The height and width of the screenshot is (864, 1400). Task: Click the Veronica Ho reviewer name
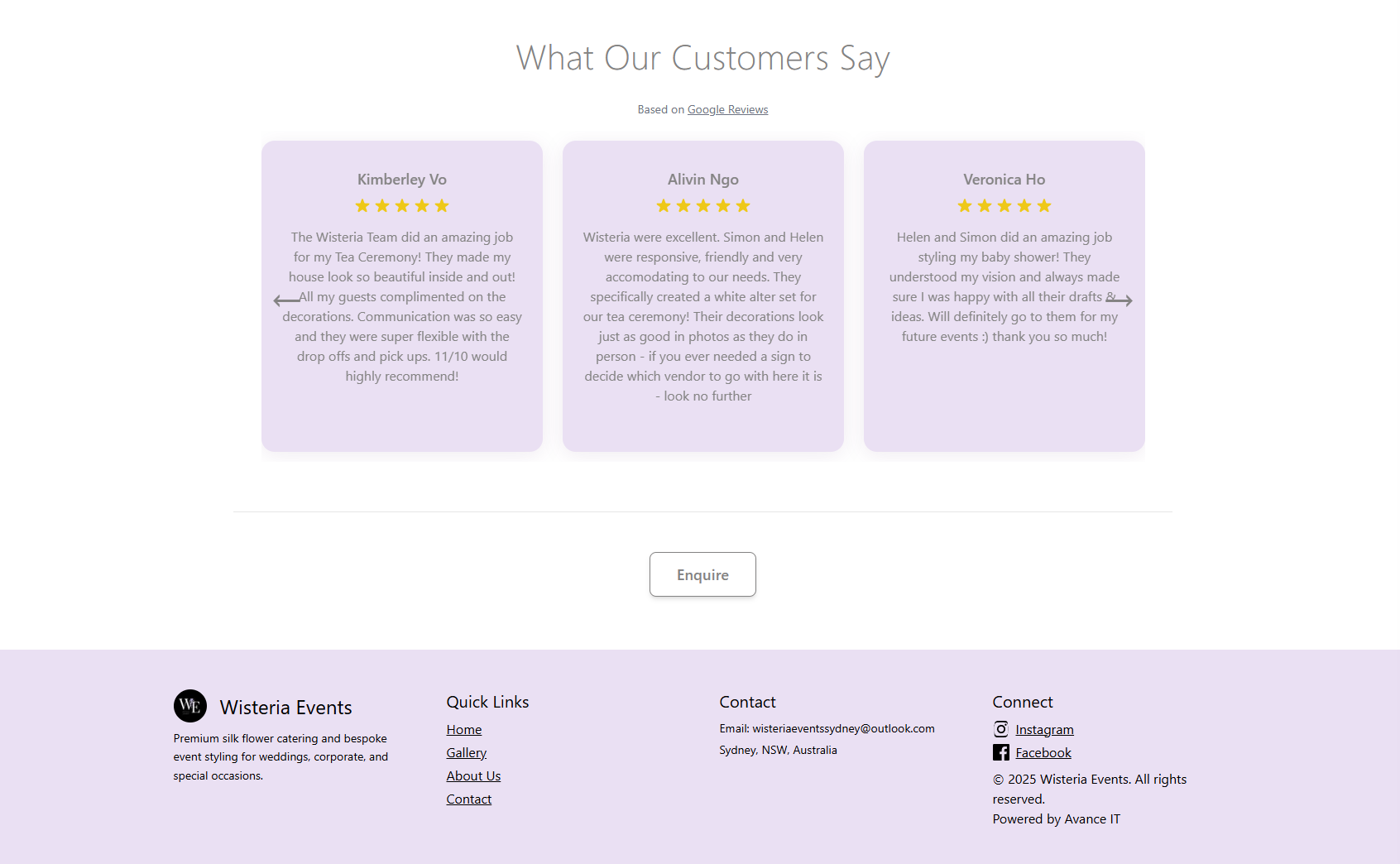coord(1004,180)
